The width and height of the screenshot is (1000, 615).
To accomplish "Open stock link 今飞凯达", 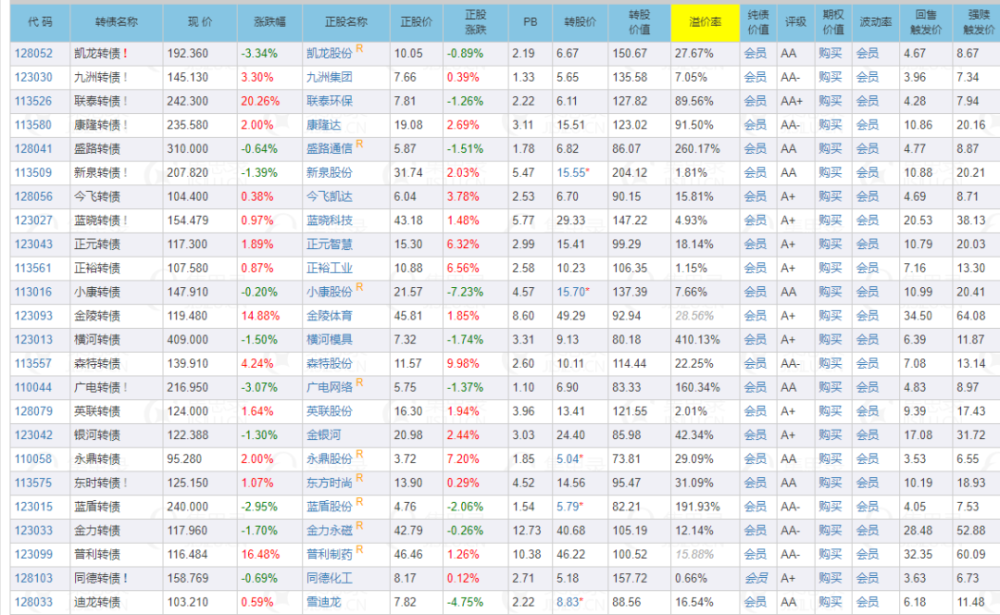I will [329, 196].
